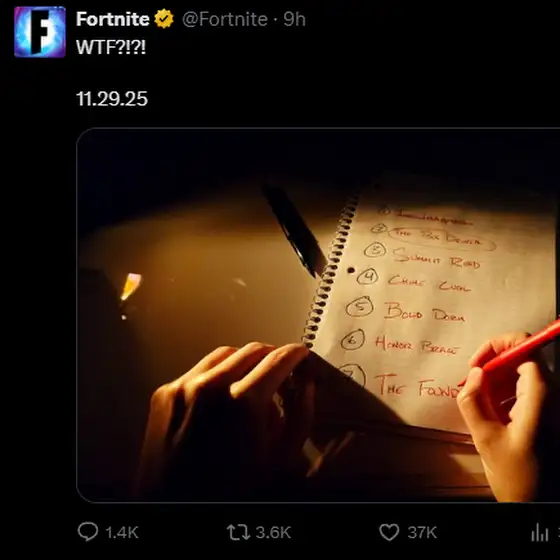Click the reply speech bubble icon
Viewport: 560px width, 560px height.
point(88,532)
